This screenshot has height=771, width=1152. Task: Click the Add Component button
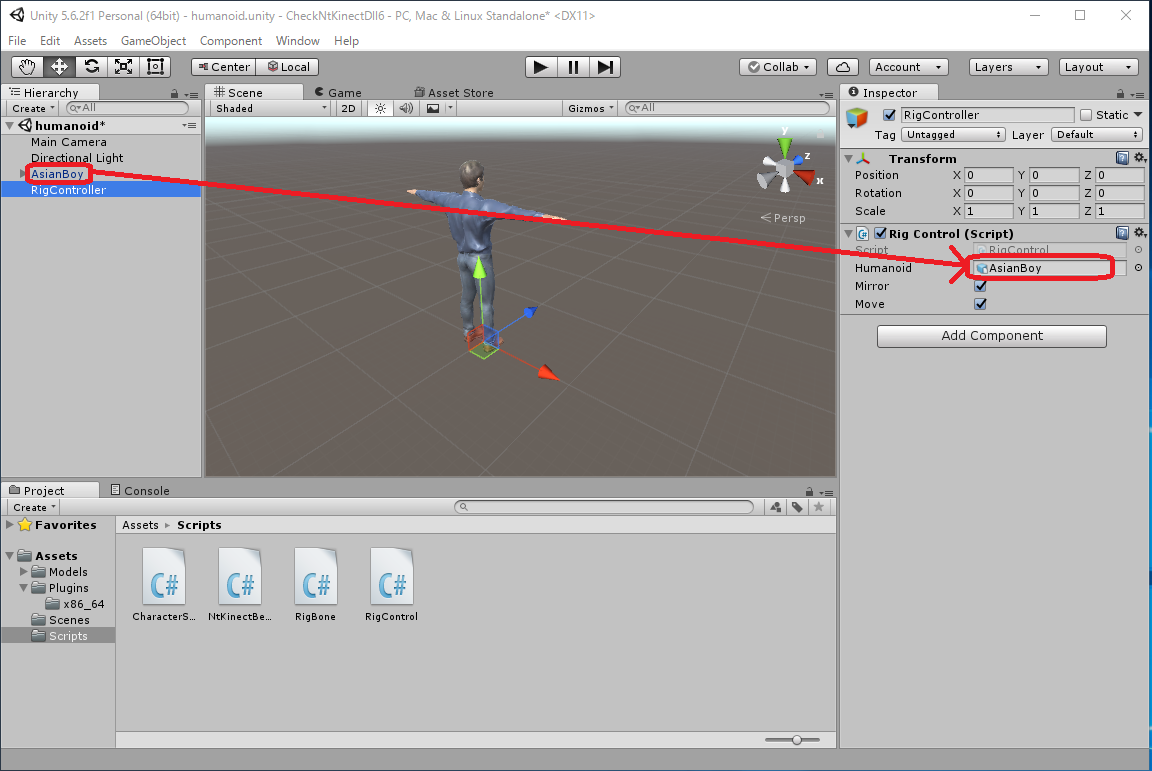(x=991, y=336)
